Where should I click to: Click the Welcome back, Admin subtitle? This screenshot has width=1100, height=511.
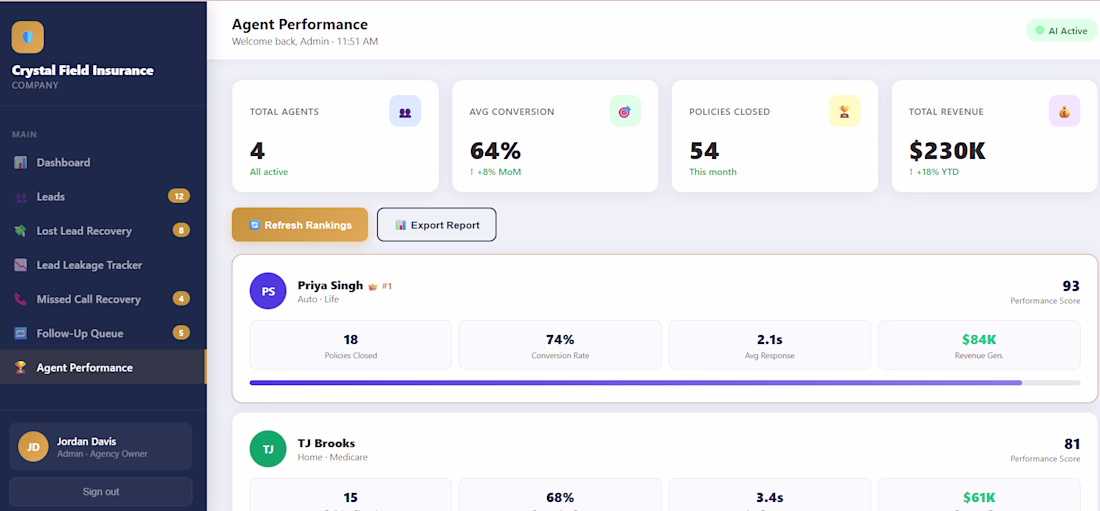(x=304, y=41)
